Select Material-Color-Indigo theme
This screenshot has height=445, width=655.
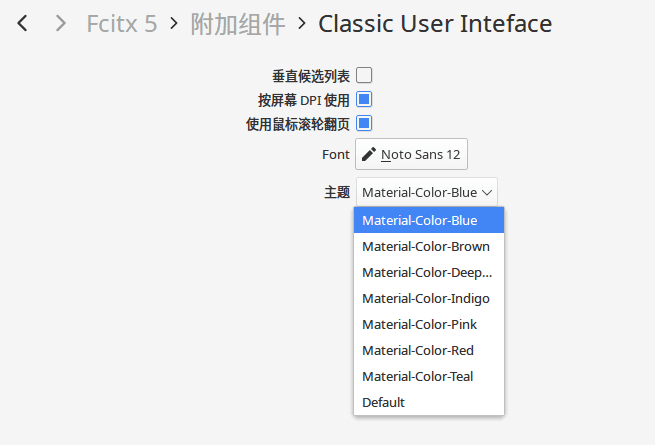pos(428,298)
